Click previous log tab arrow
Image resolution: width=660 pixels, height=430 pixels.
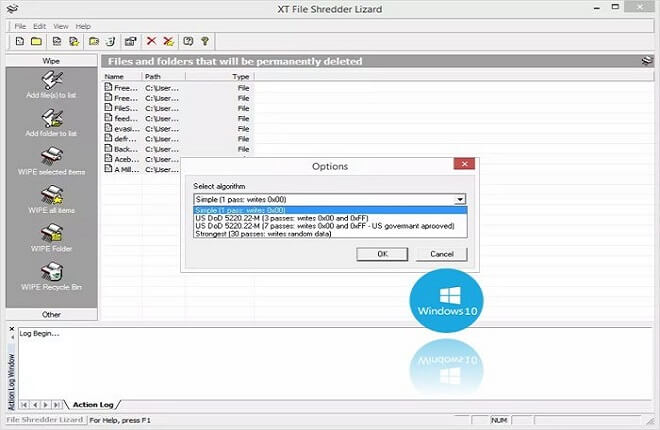click(35, 405)
